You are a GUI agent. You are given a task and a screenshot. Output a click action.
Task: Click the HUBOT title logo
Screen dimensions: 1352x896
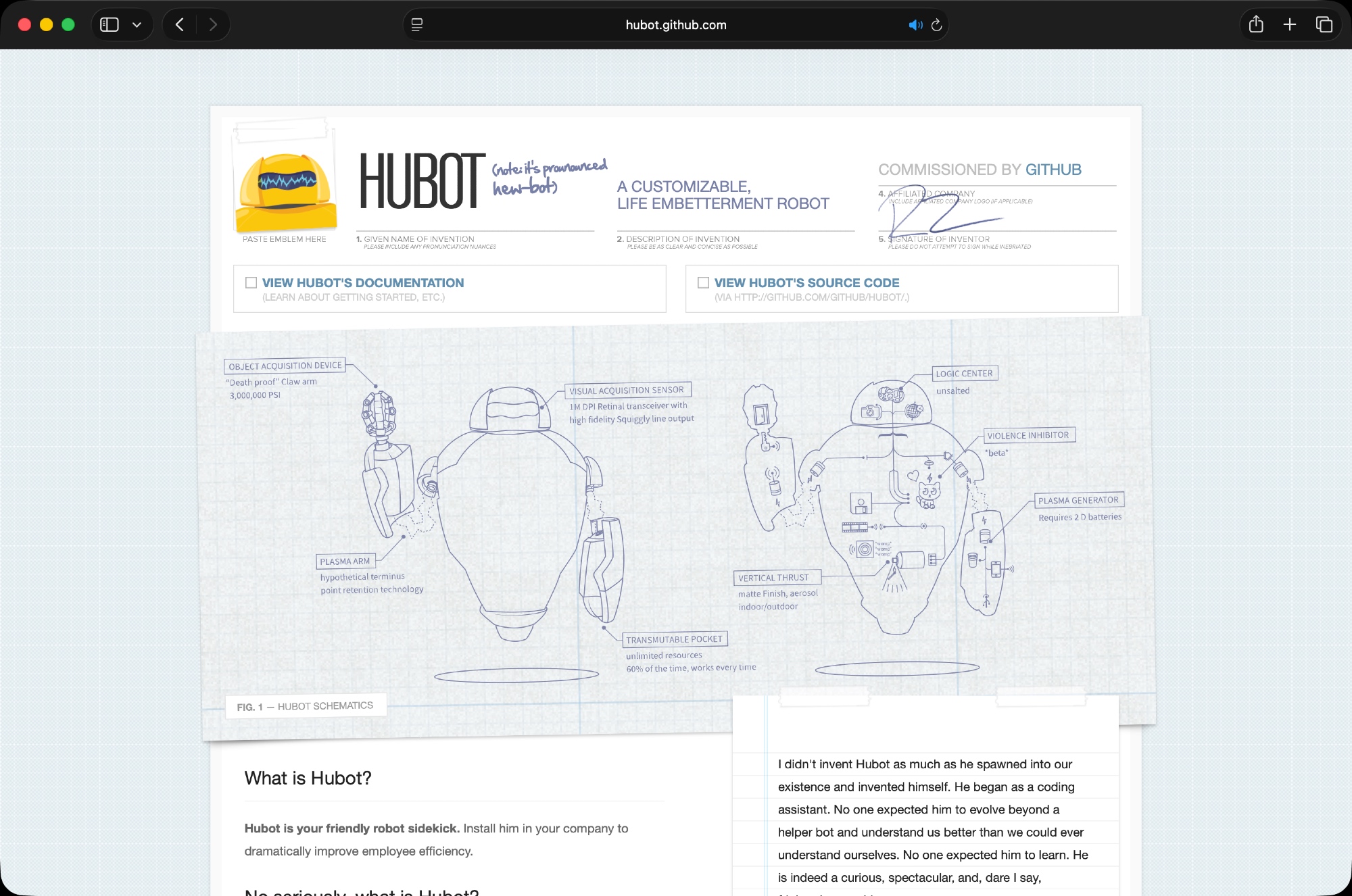[x=422, y=181]
